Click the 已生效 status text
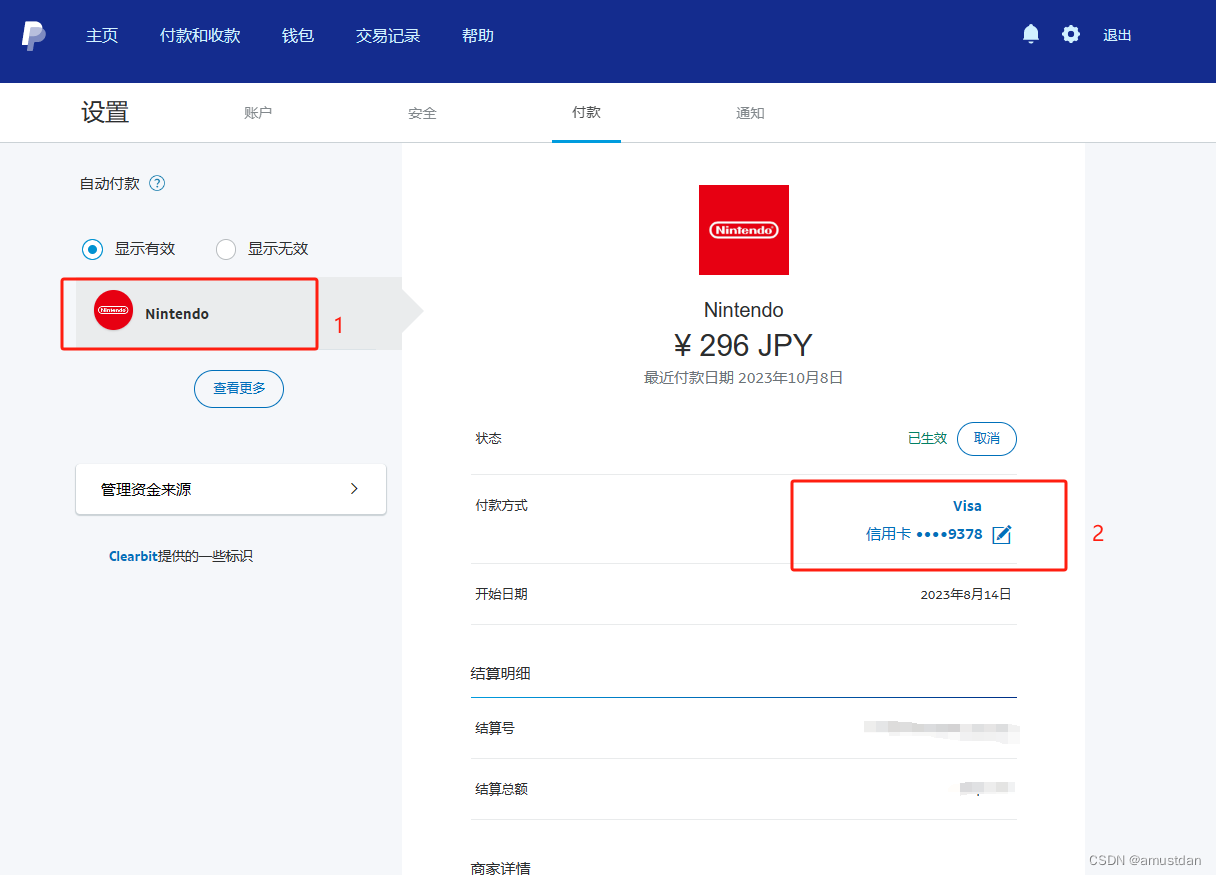 coord(927,438)
